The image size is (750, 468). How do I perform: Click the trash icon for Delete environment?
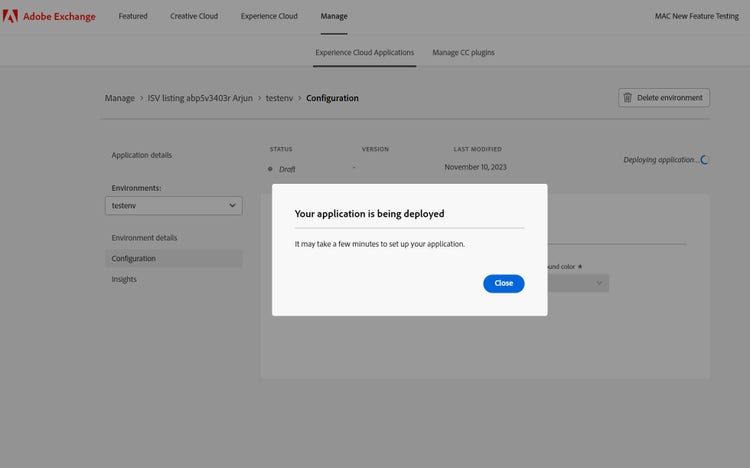628,97
